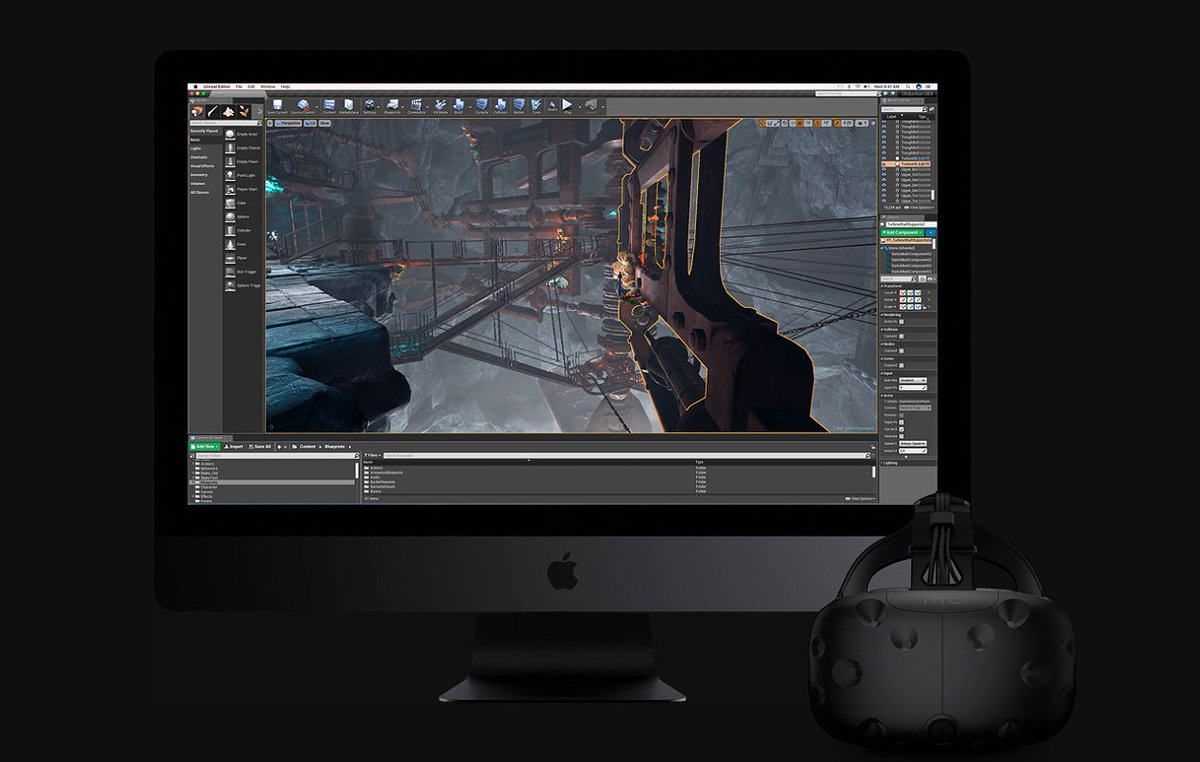1200x762 pixels.
Task: Open the Visual Effects category
Action: point(202,166)
